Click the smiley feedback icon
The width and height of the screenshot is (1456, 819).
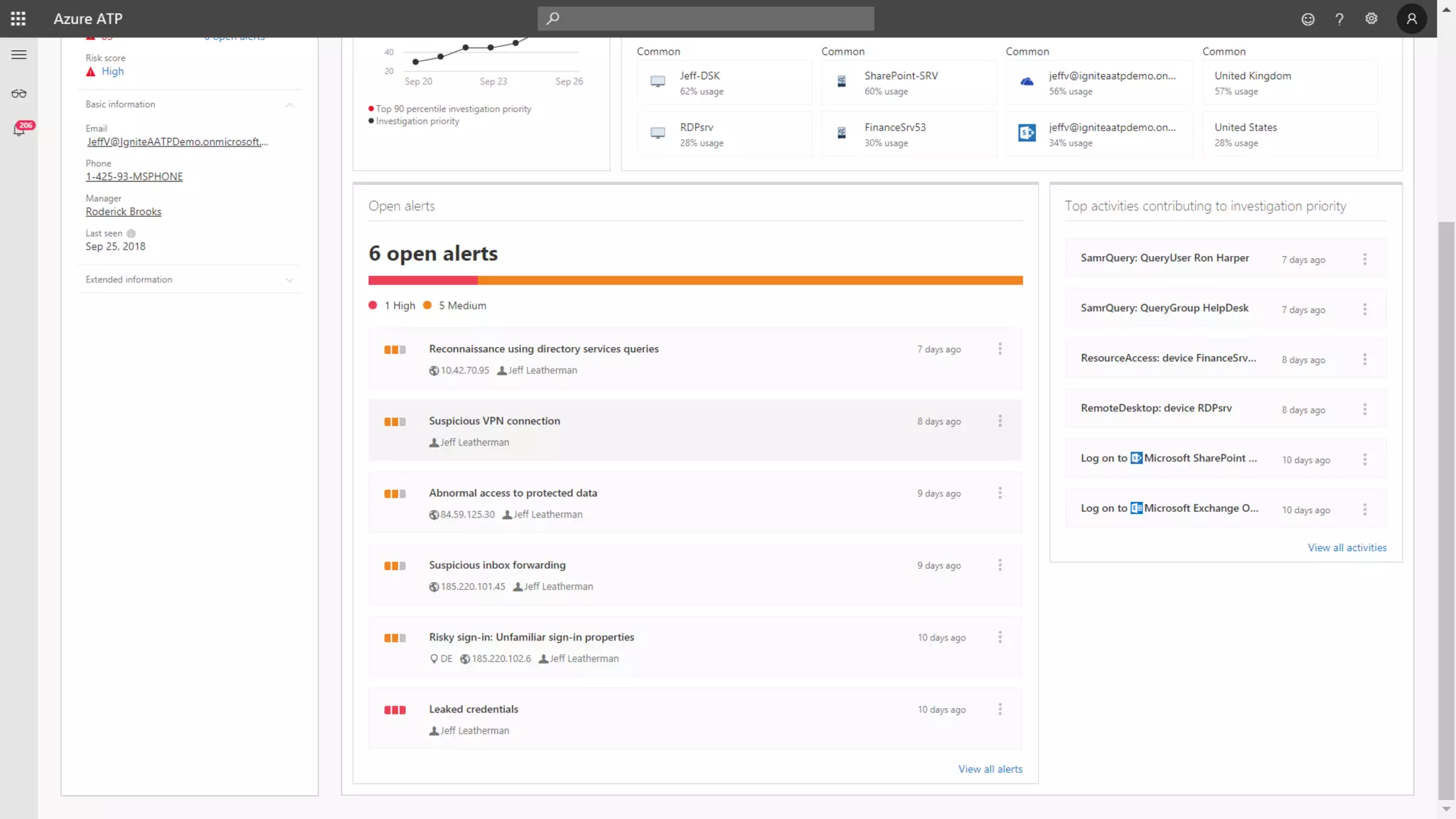pyautogui.click(x=1307, y=19)
